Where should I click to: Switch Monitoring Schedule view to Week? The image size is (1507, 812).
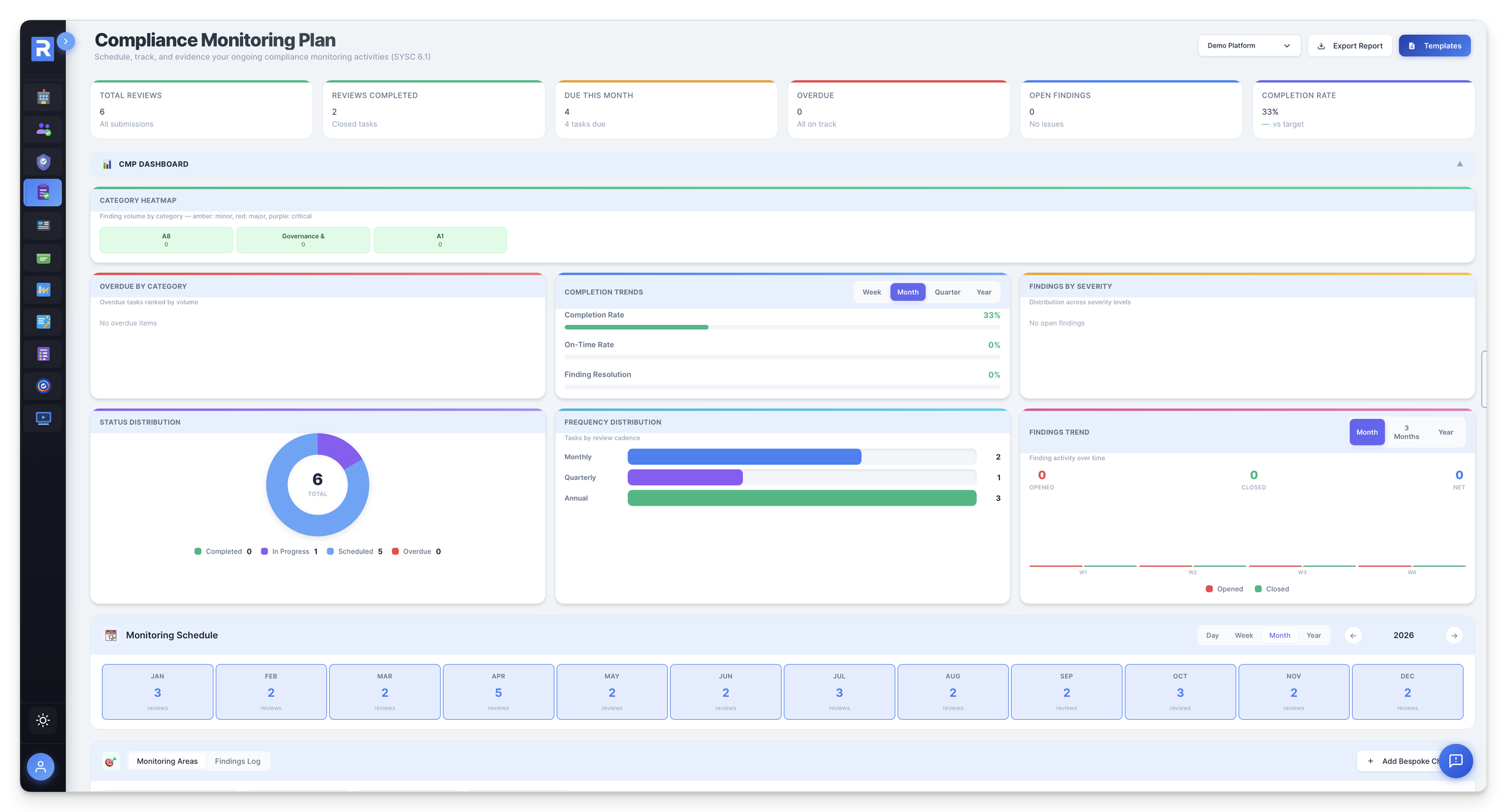[x=1243, y=635]
